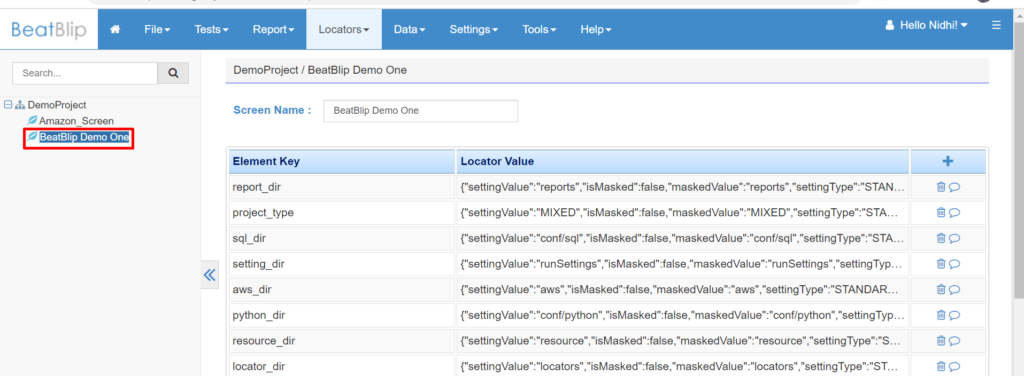Click the project_type element key cell
The width and height of the screenshot is (1024, 376).
click(x=342, y=213)
